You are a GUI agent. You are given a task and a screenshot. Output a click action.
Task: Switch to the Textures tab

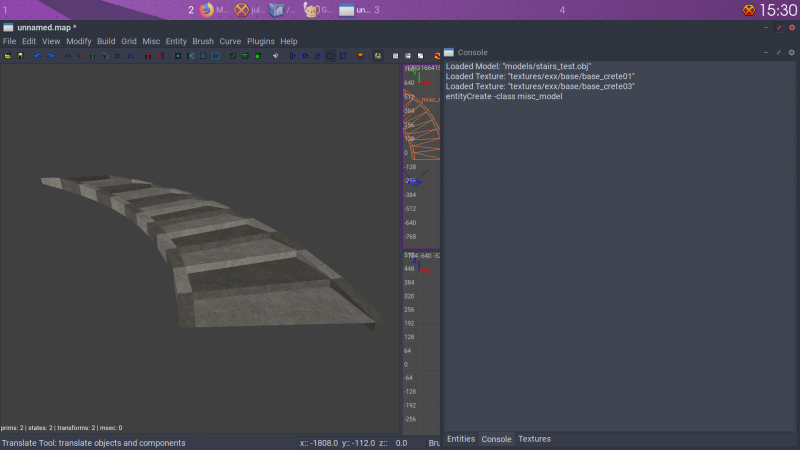534,439
